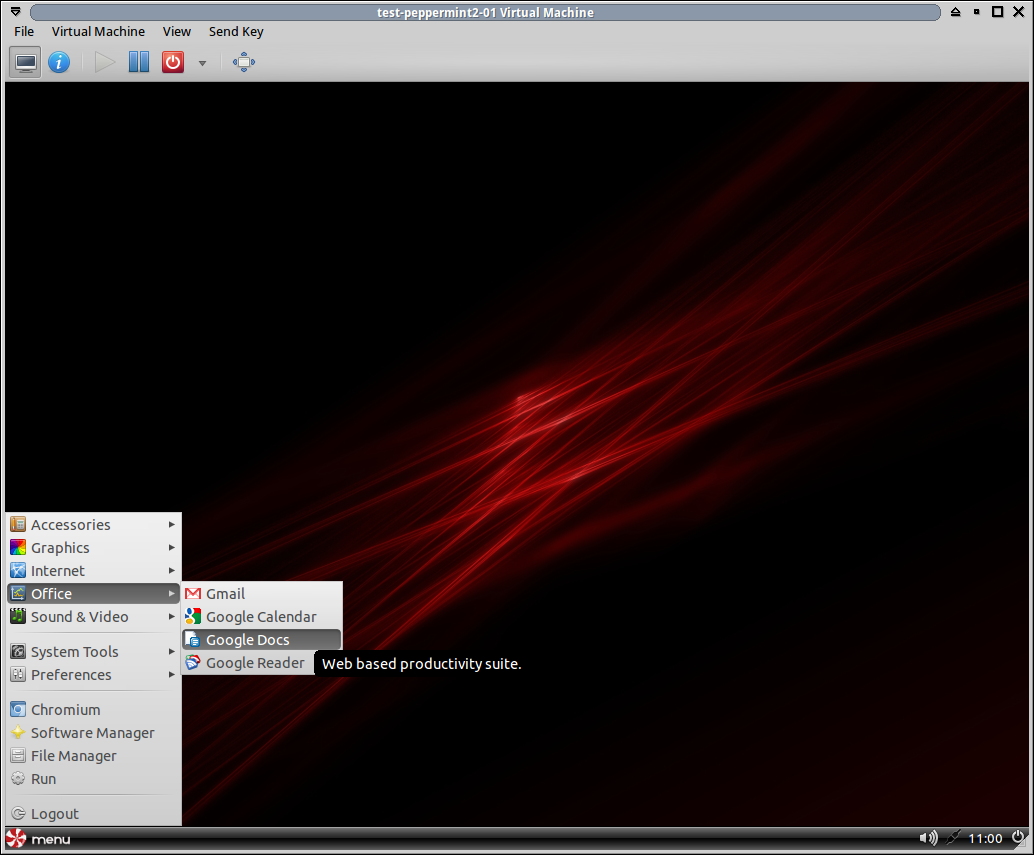Screen dimensions: 1034x855
Task: Launch Google Docs
Action: coord(262,640)
